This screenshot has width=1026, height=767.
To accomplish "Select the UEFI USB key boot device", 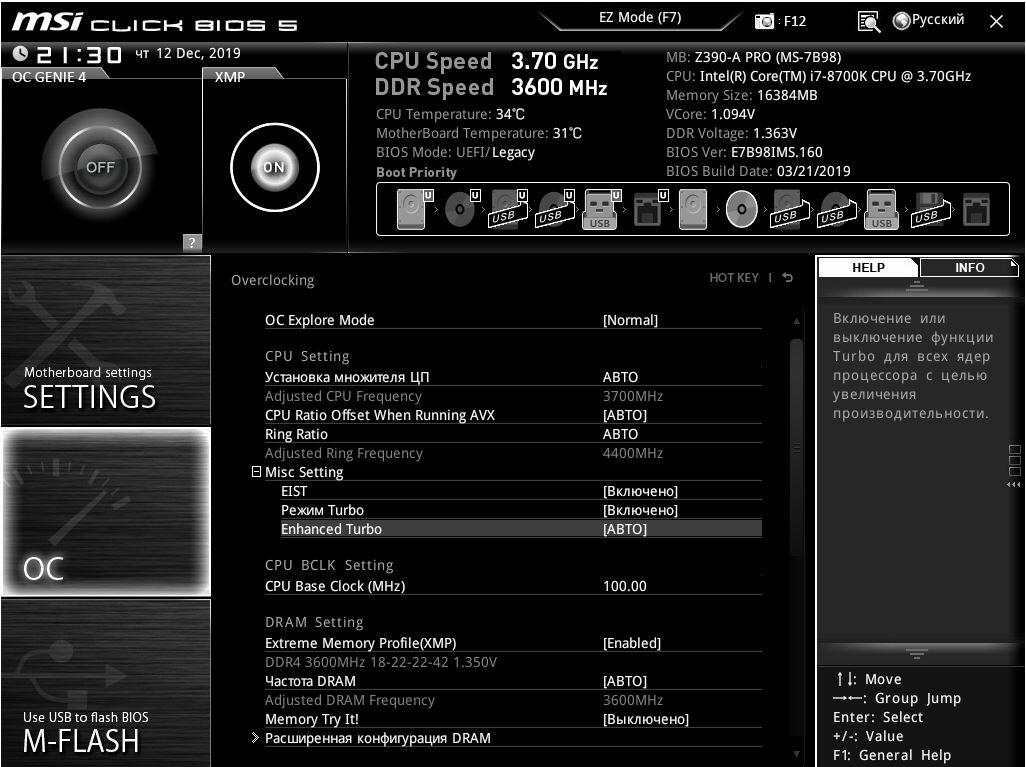I will 600,210.
